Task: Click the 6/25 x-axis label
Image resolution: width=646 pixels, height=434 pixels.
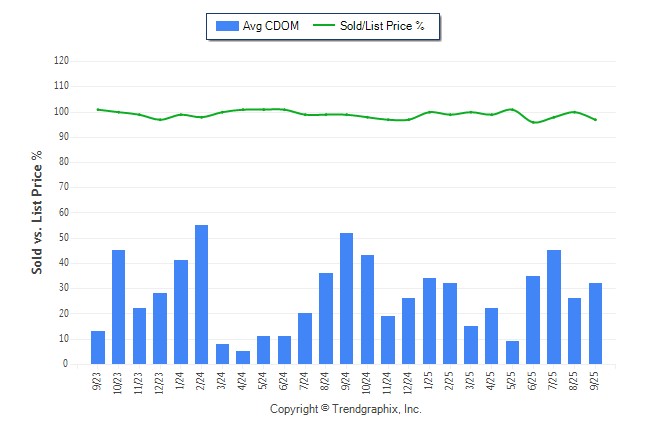Action: 534,381
